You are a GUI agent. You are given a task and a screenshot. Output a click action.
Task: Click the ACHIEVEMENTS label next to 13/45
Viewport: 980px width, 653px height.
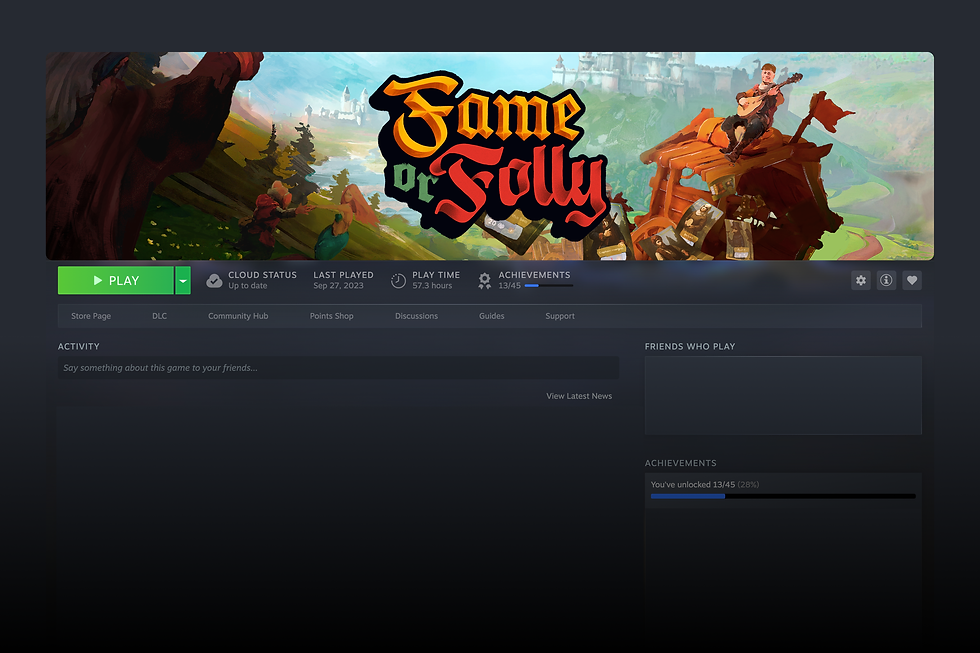pos(534,275)
